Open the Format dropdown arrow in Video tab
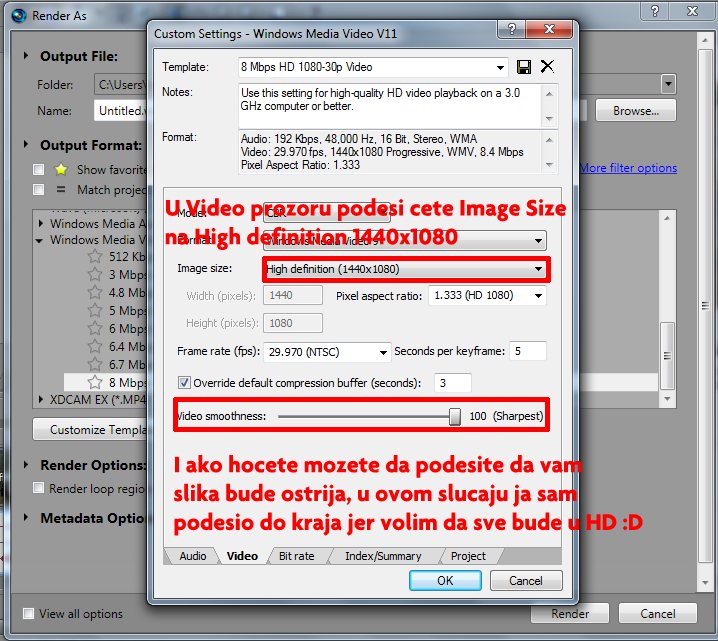The image size is (718, 641). pyautogui.click(x=538, y=241)
